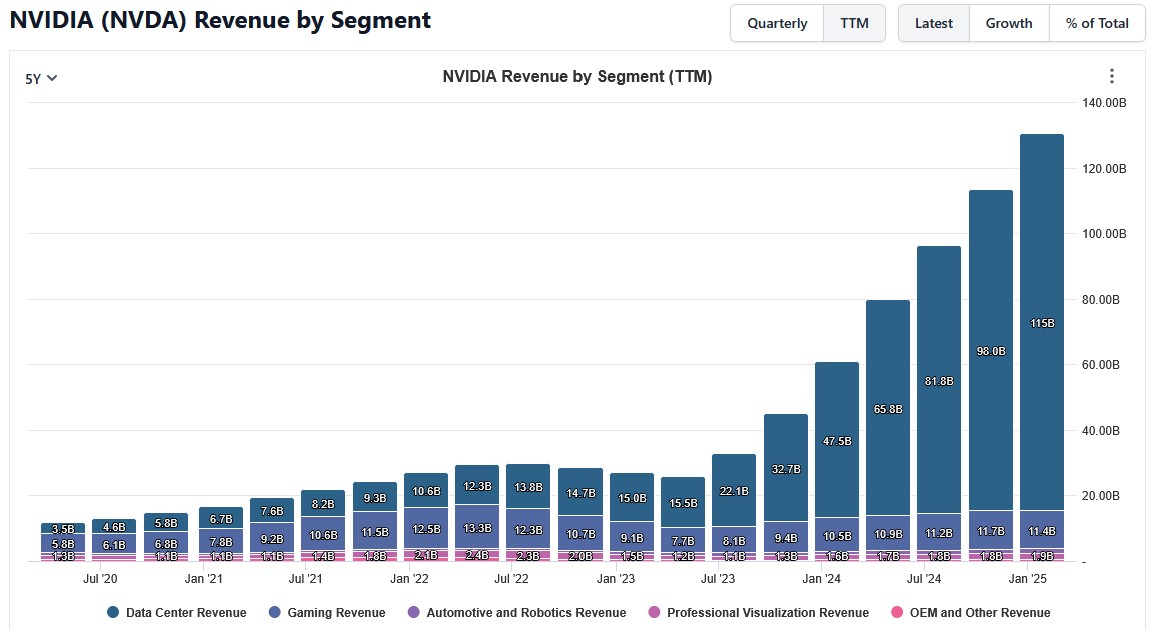Click the 47.5B Data Center bar segment
The height and width of the screenshot is (630, 1158).
(x=837, y=440)
